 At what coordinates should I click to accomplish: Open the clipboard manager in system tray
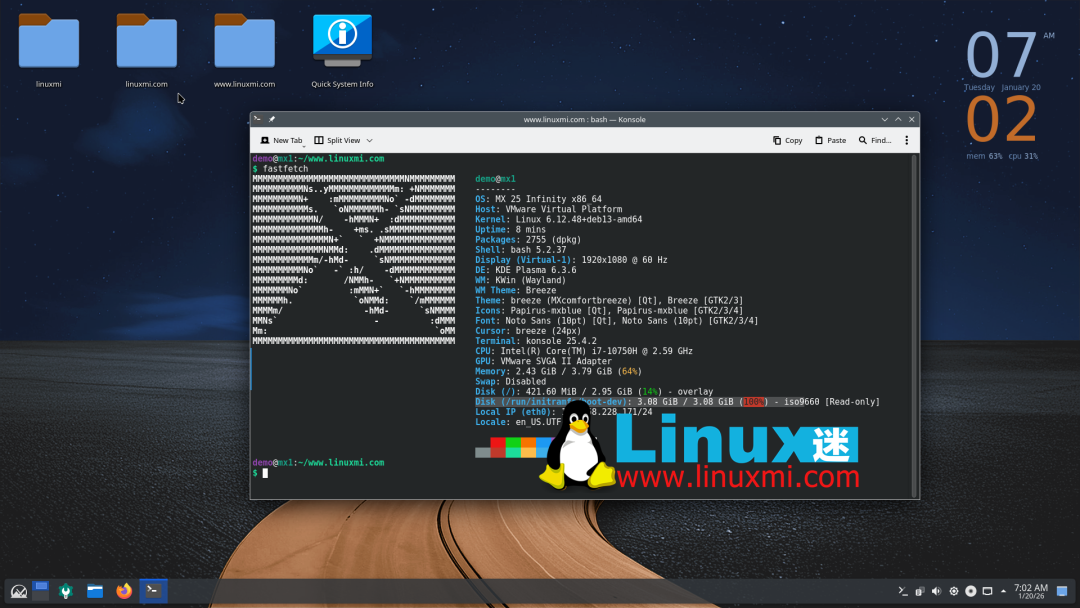(918, 590)
